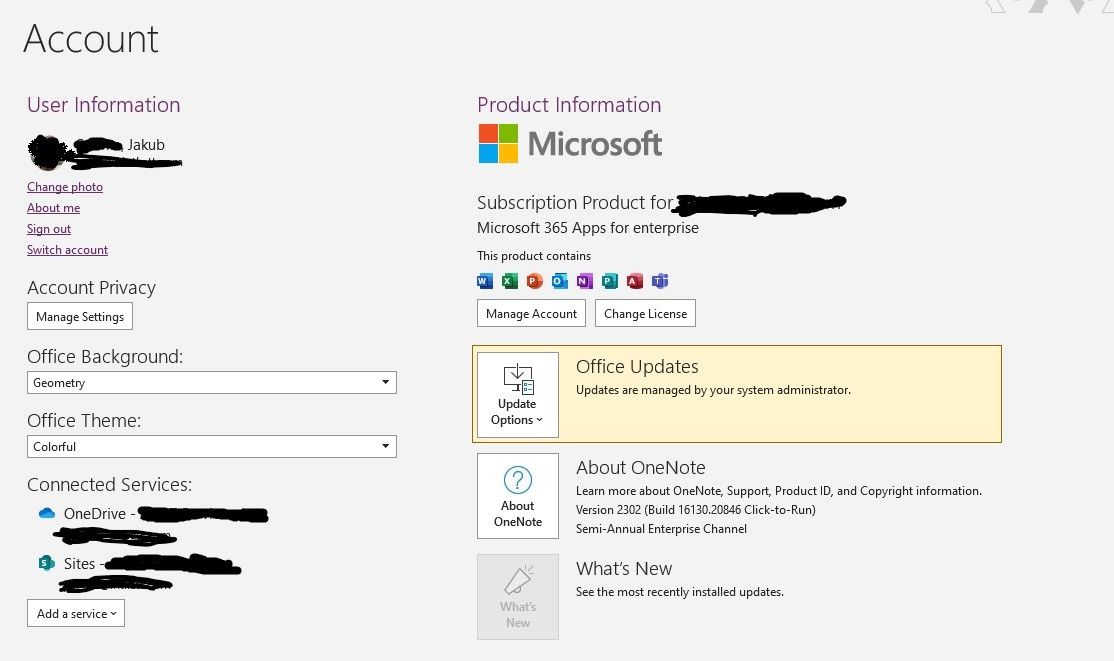Open the Office Theme dropdown

(212, 446)
